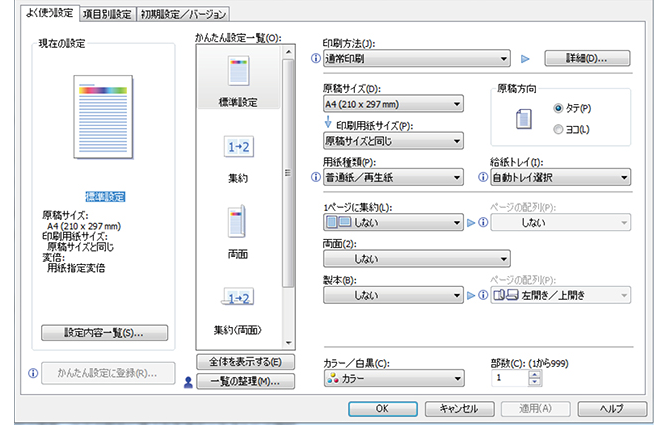Select ヨコ orientation radio button
The image size is (668, 425).
[558, 129]
